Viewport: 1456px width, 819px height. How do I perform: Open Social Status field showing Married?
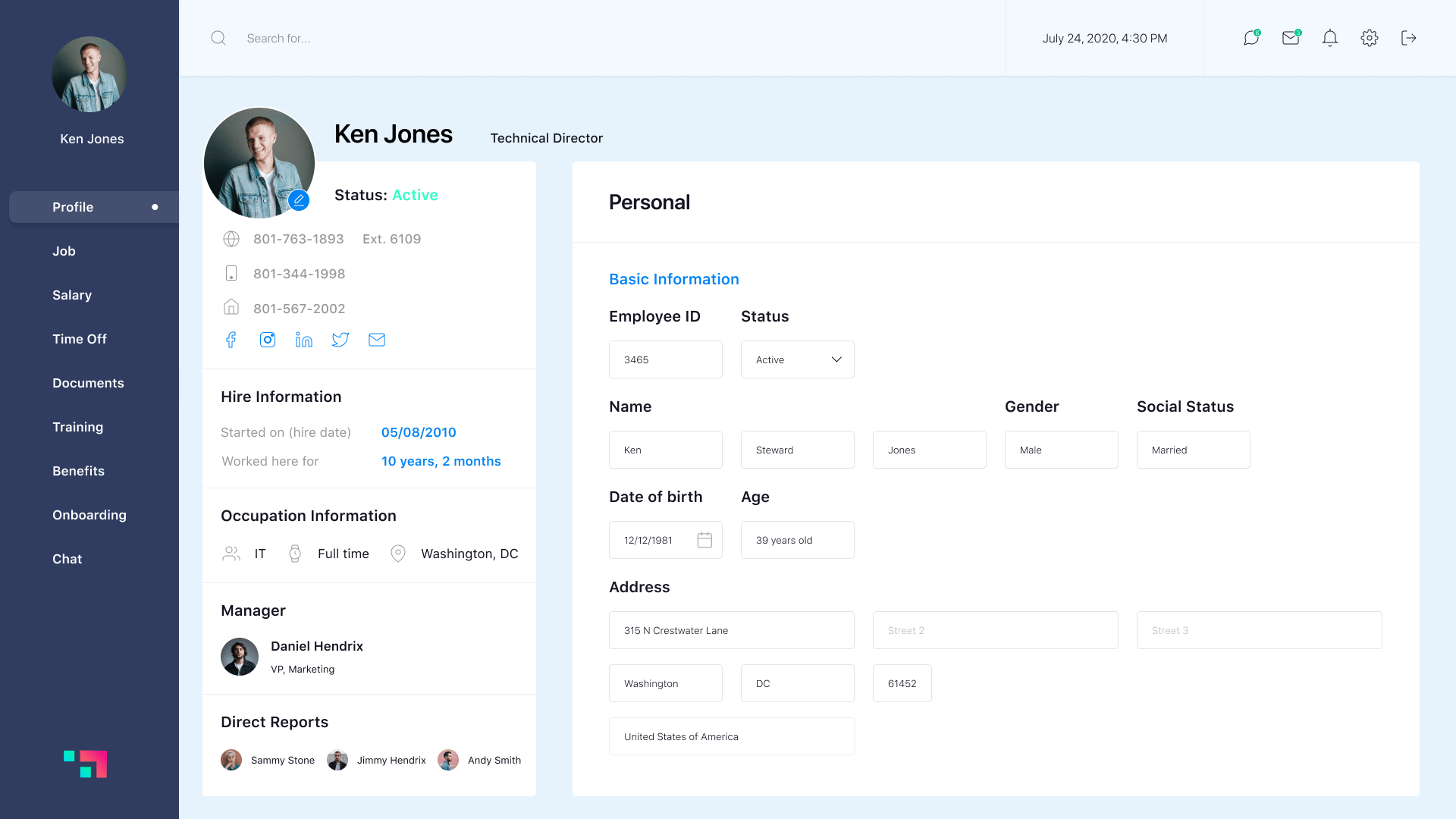point(1193,450)
